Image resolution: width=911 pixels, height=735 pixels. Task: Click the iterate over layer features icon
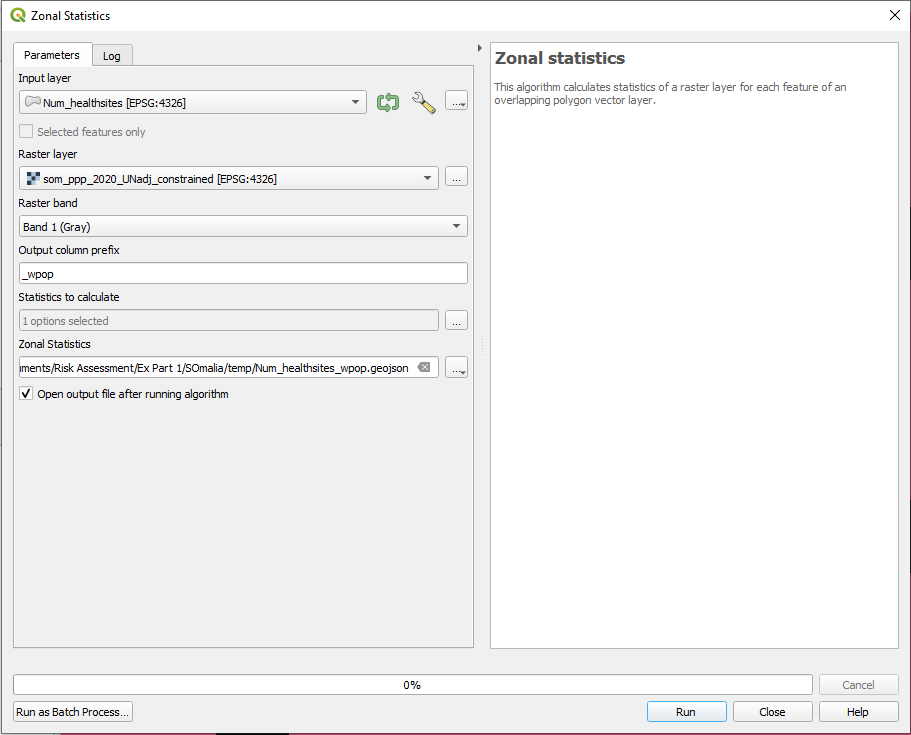pos(387,102)
